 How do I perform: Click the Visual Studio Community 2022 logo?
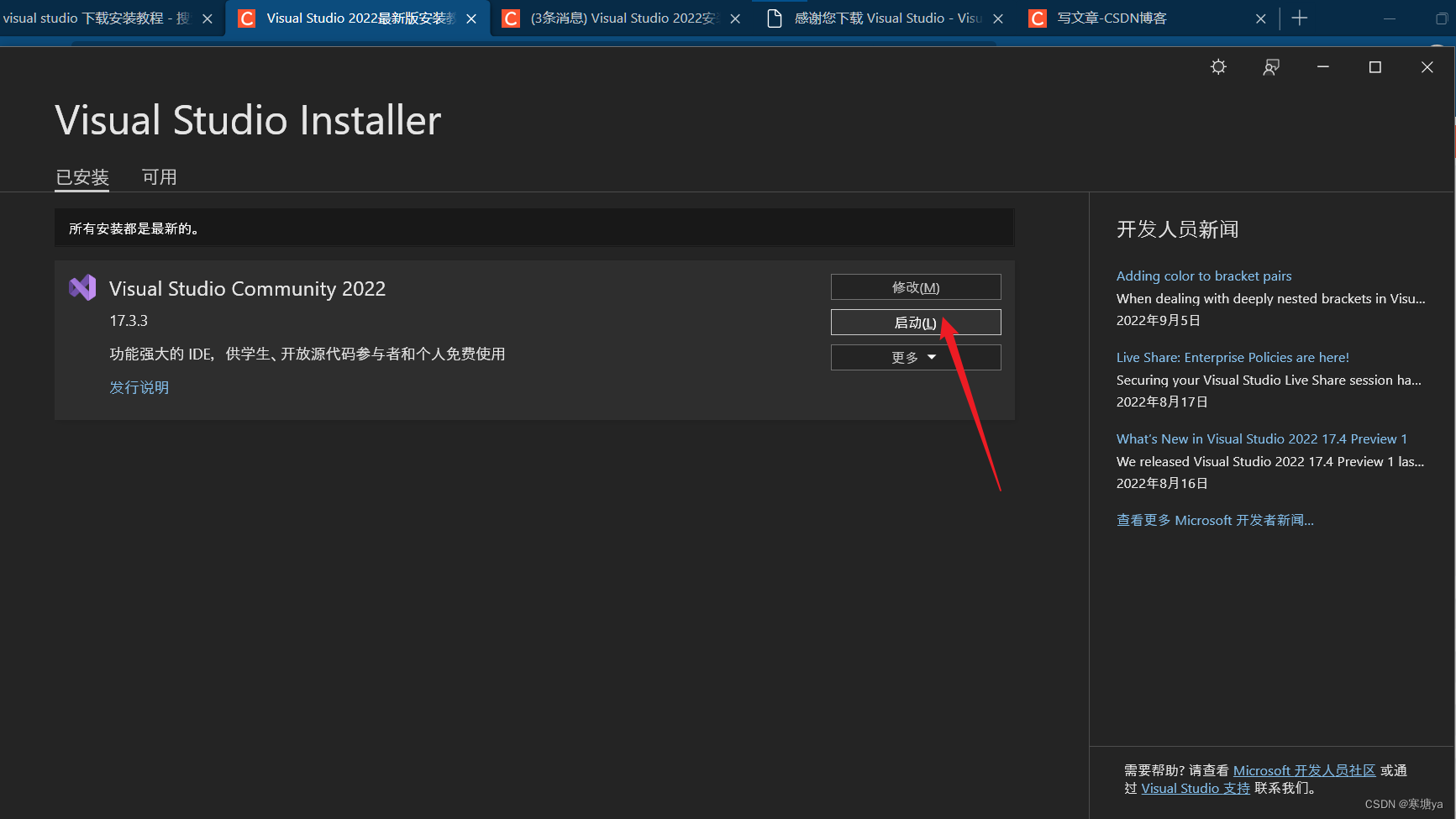point(82,288)
